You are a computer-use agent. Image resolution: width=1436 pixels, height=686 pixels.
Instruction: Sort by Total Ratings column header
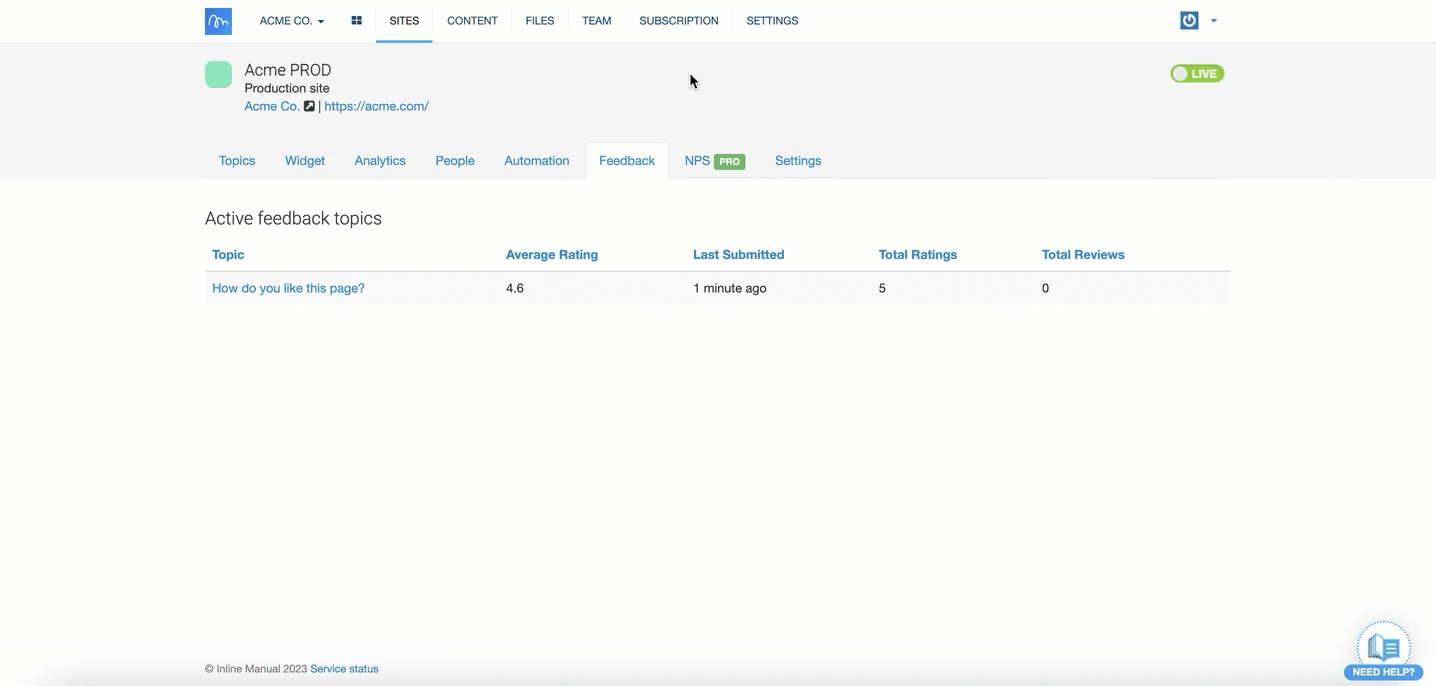click(917, 255)
